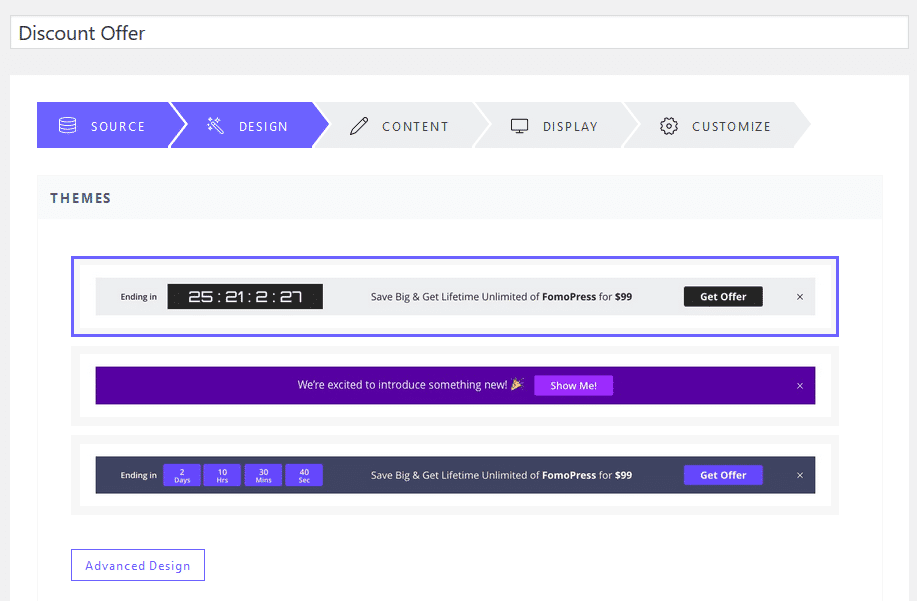Viewport: 917px width, 601px height.
Task: Click the 10 Hrs countdown box
Action: [222, 475]
